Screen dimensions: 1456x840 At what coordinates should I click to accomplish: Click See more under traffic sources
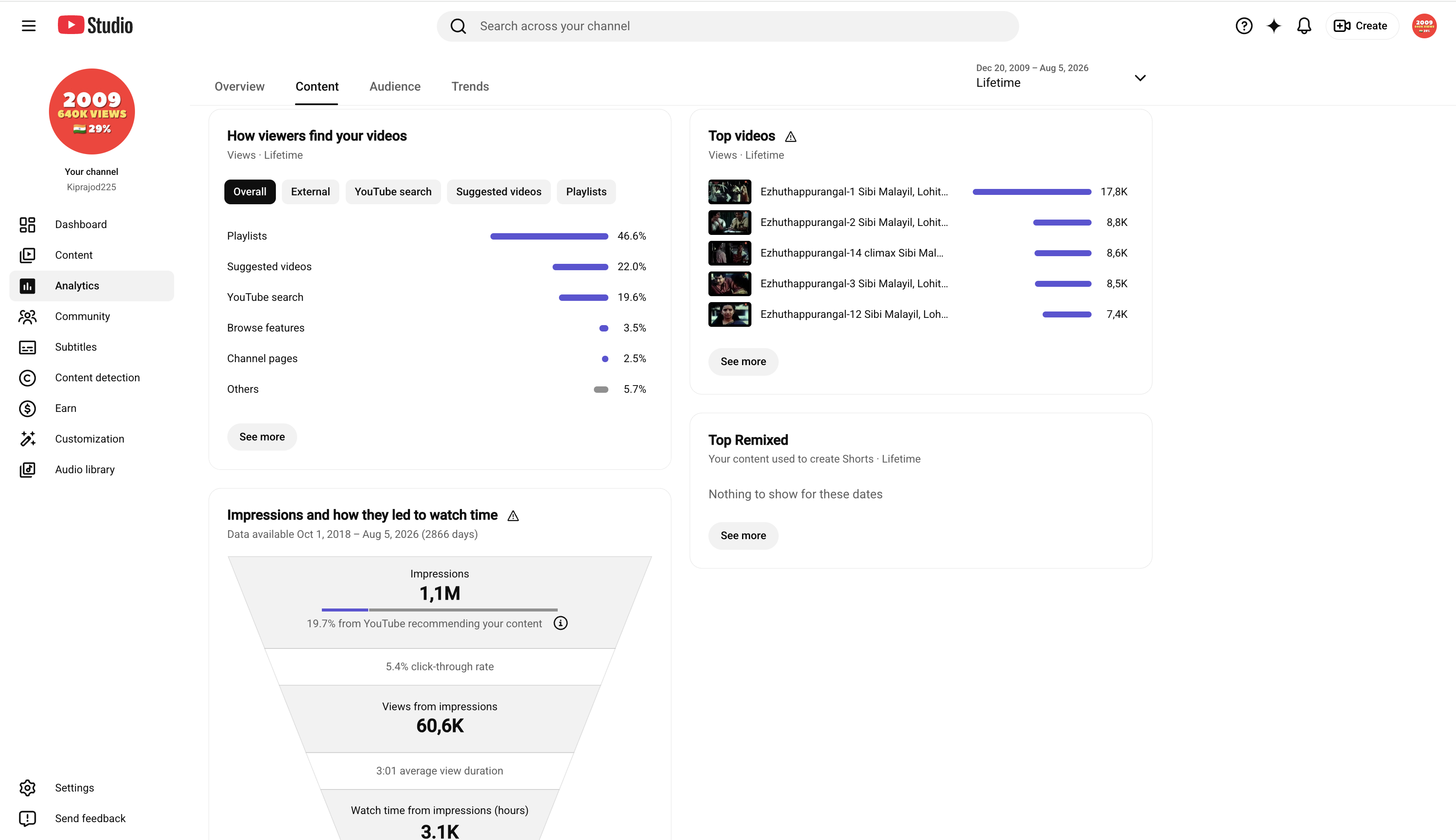[x=262, y=437]
